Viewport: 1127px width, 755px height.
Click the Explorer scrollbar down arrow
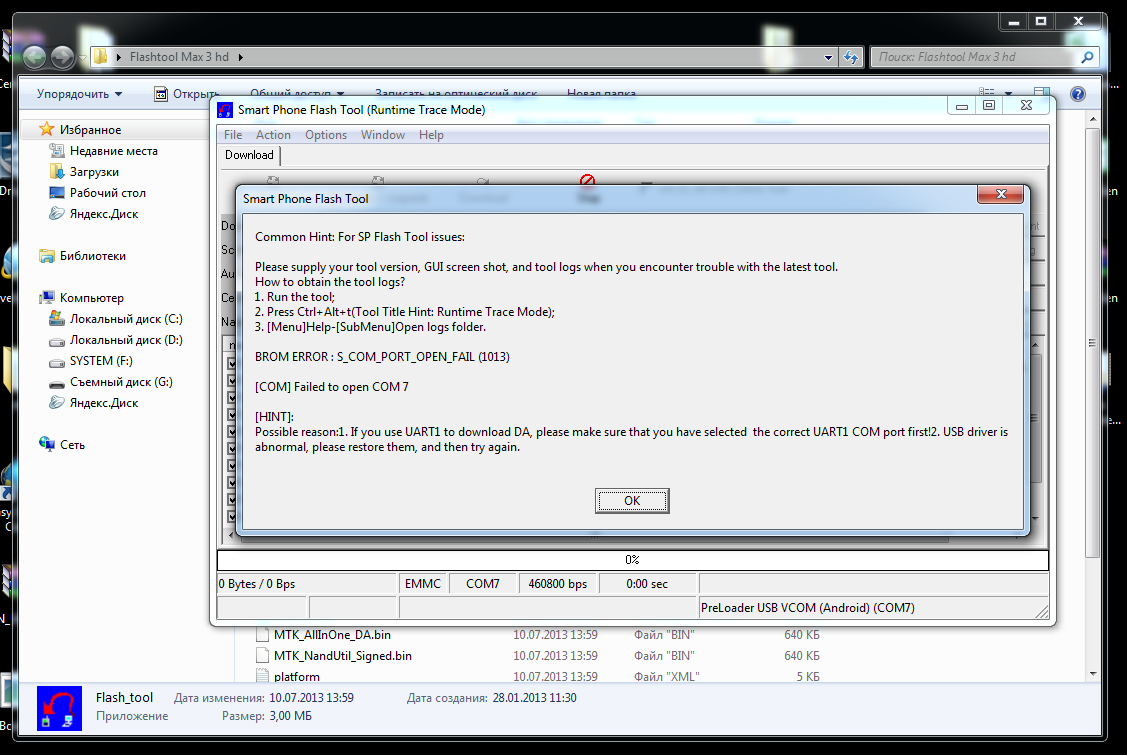click(1092, 674)
